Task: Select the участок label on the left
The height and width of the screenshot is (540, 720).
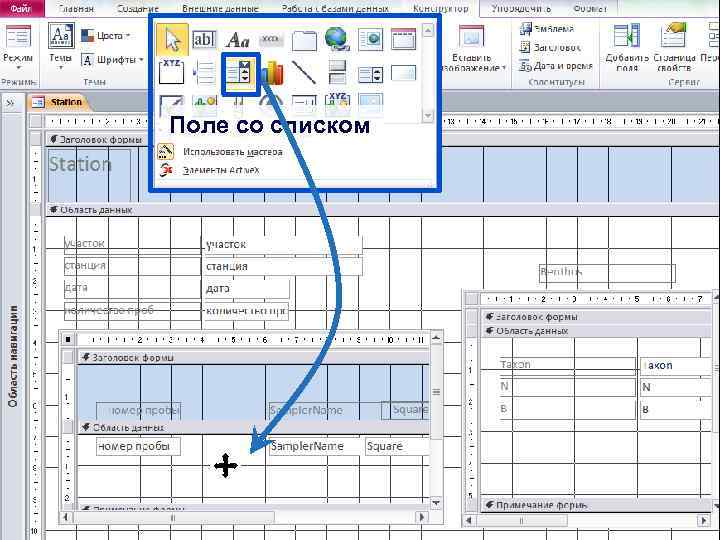Action: pos(131,243)
